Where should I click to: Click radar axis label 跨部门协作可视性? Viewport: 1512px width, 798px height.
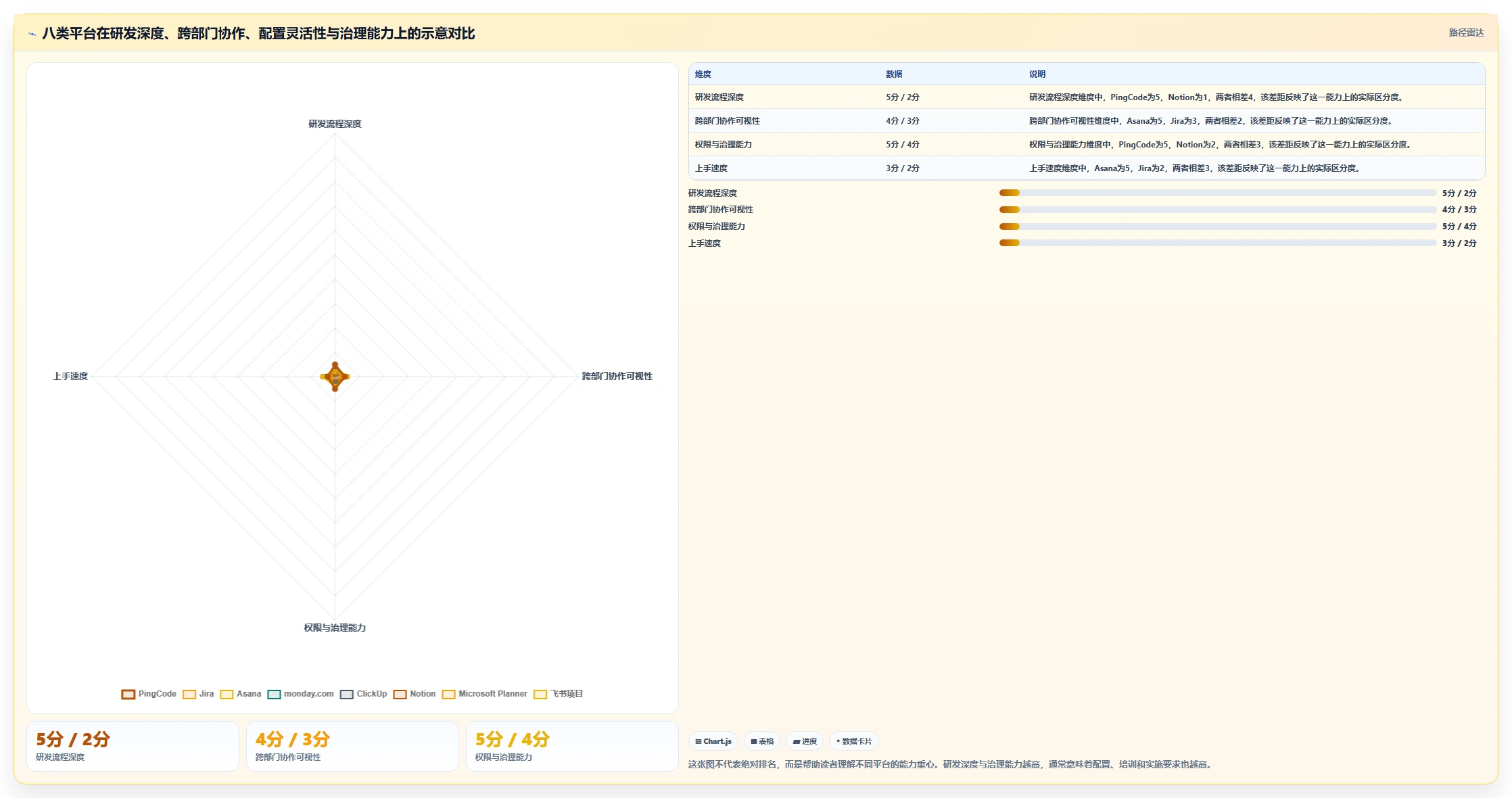617,376
